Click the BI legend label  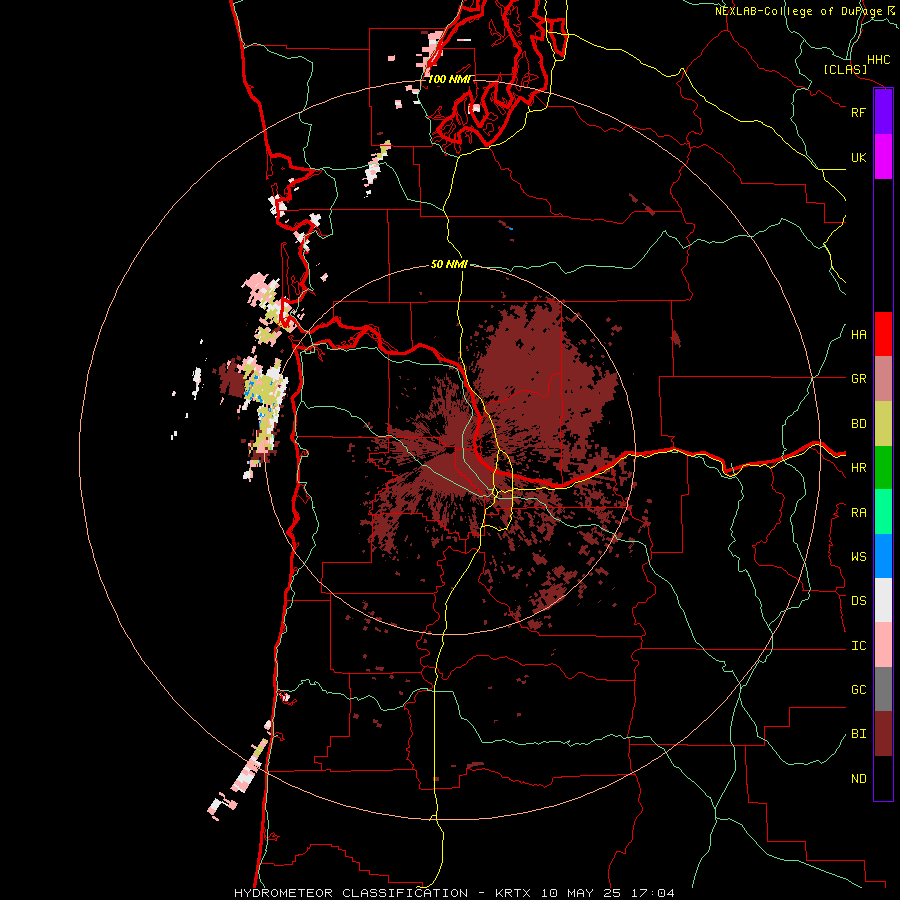(x=858, y=734)
